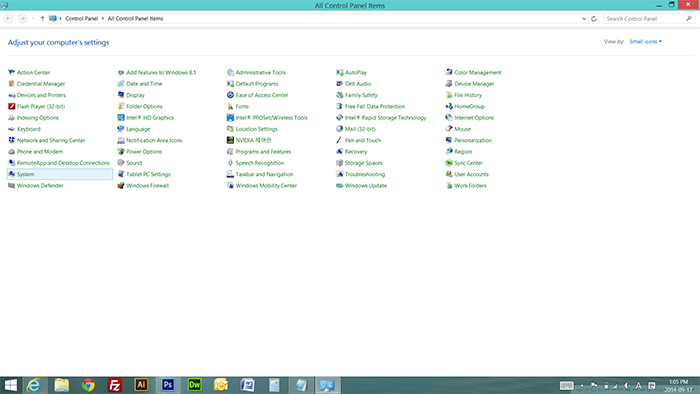The image size is (700, 394).
Task: Expand the View by Small icons dropdown
Action: tap(646, 41)
